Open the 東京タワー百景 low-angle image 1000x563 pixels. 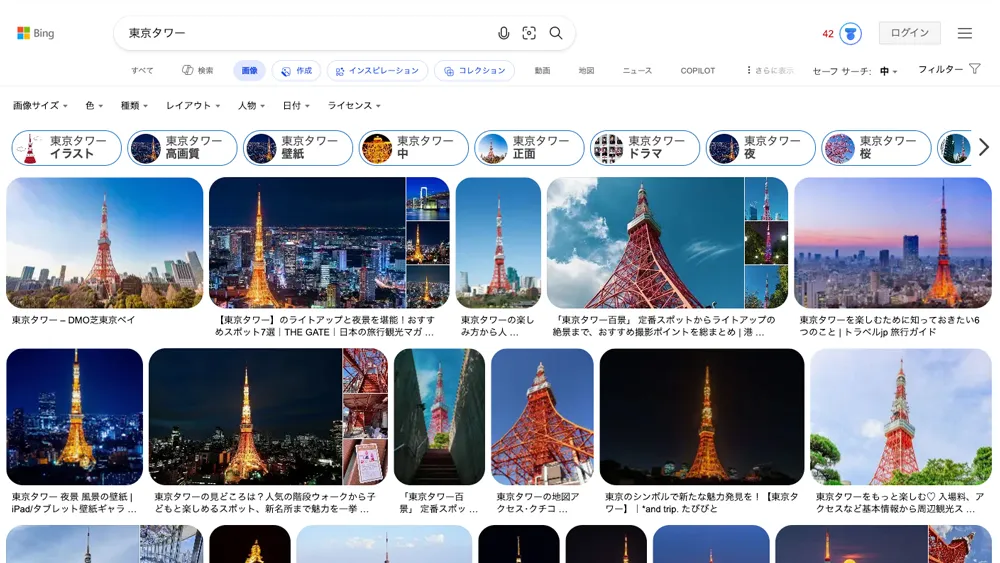click(x=645, y=243)
